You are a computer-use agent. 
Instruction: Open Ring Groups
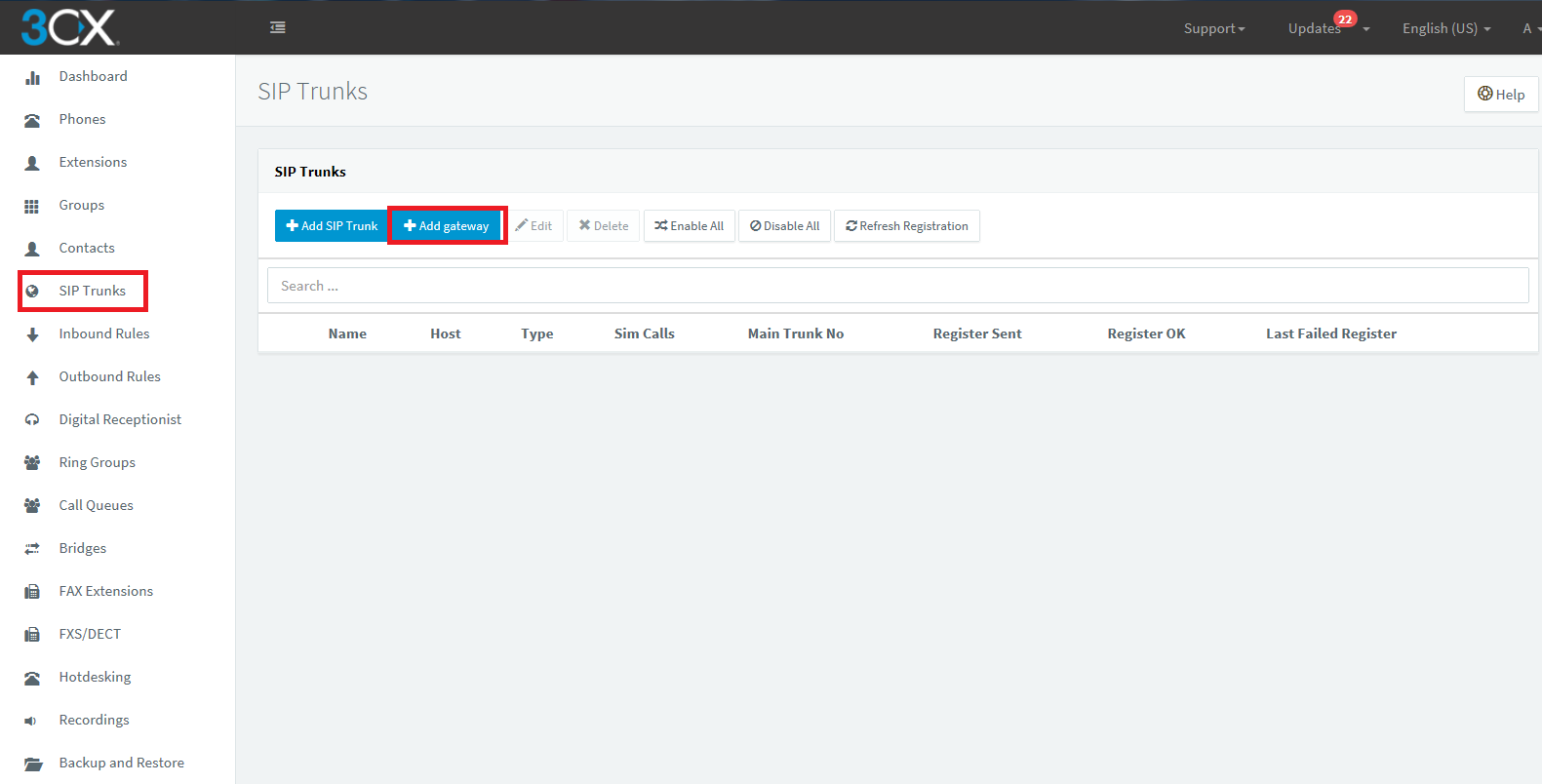coord(97,462)
